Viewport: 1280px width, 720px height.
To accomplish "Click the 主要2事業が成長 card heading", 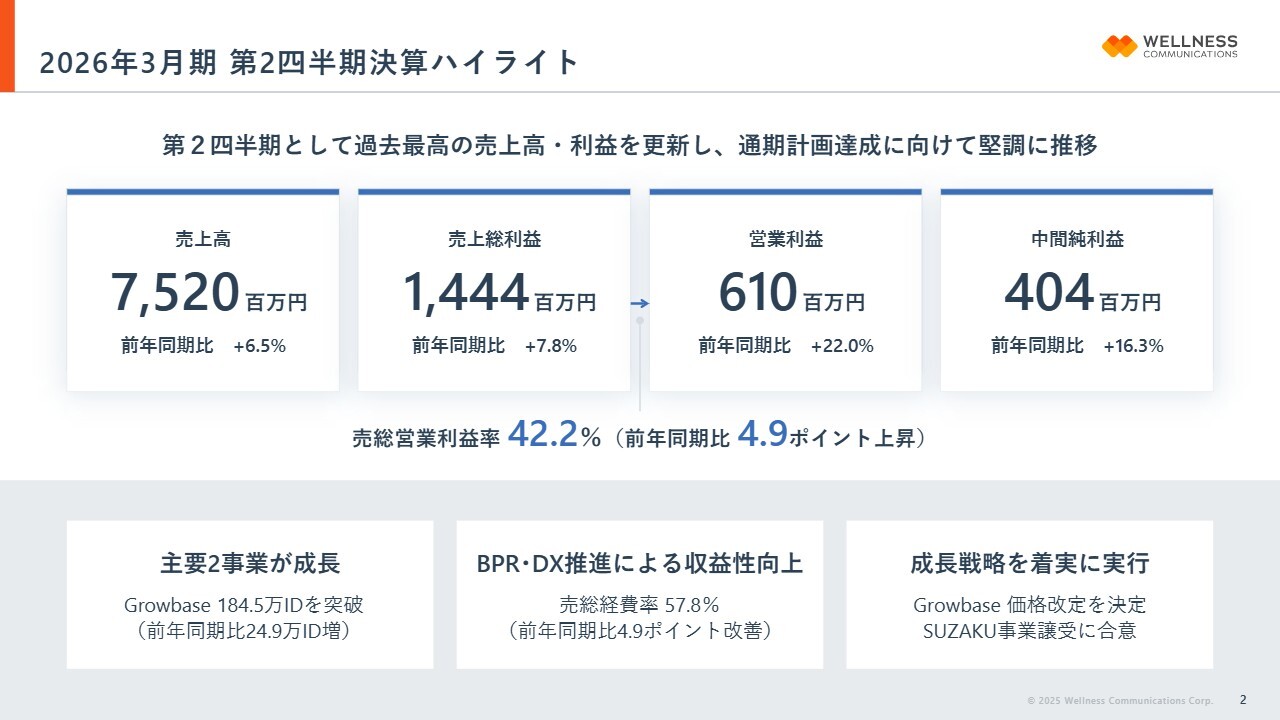I will point(250,563).
